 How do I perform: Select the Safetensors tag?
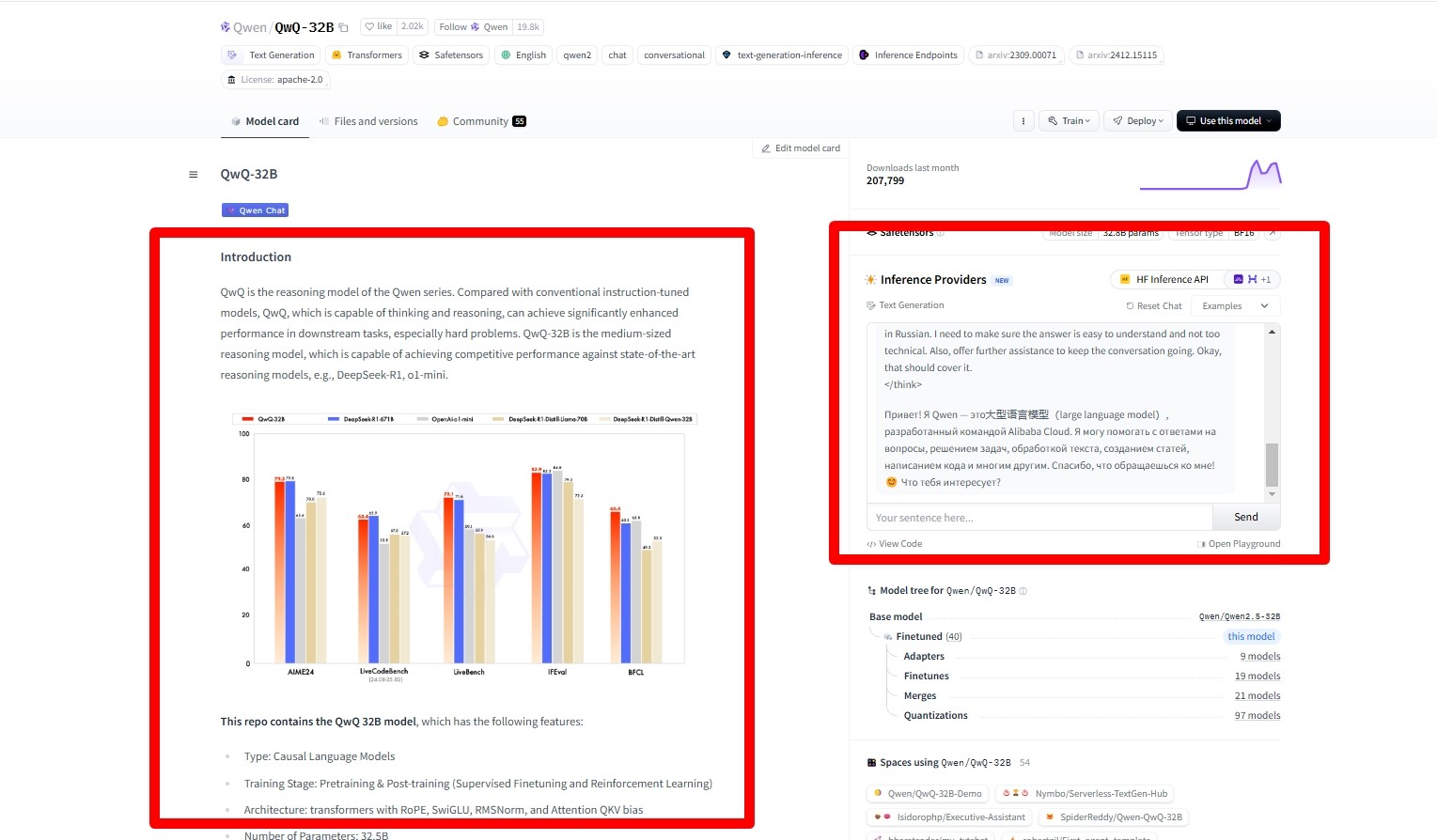click(x=451, y=54)
